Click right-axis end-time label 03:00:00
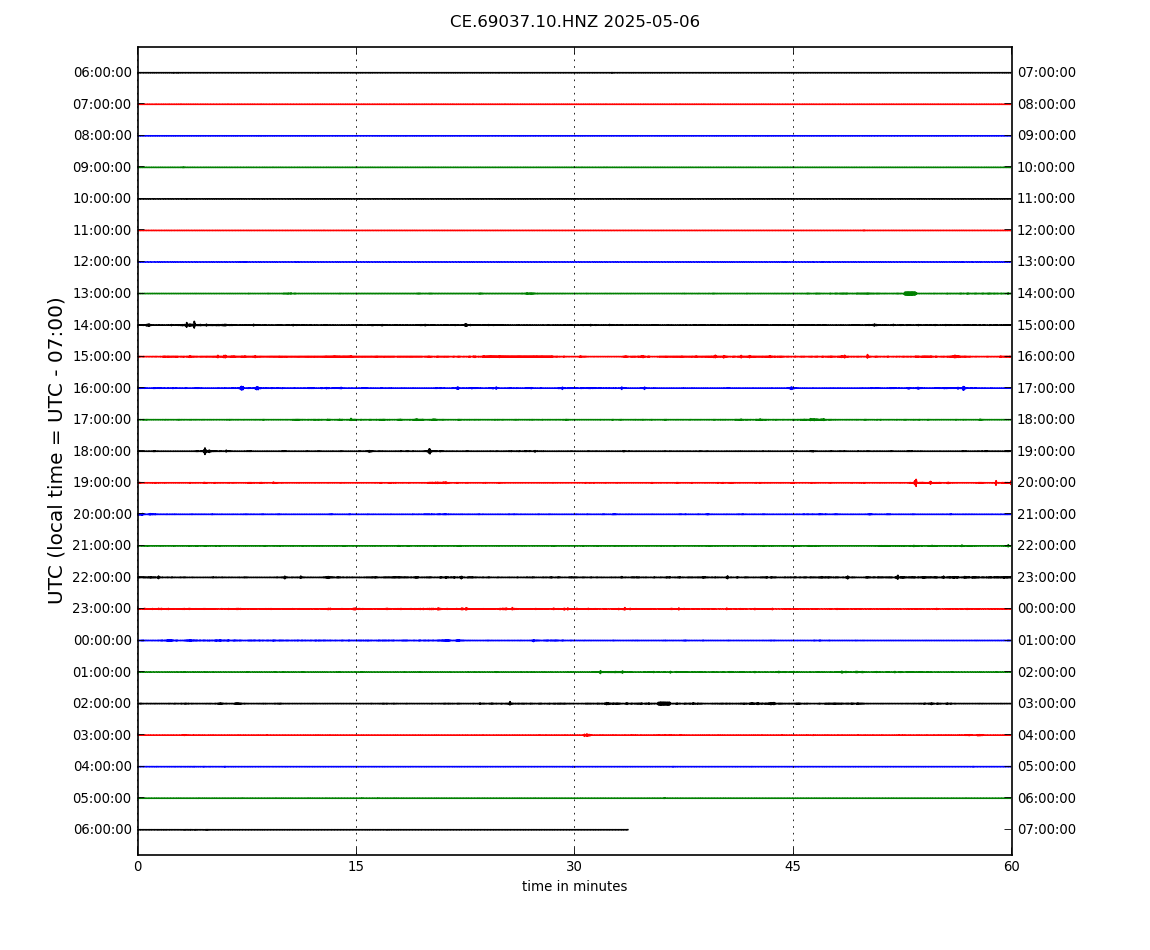 point(1047,704)
